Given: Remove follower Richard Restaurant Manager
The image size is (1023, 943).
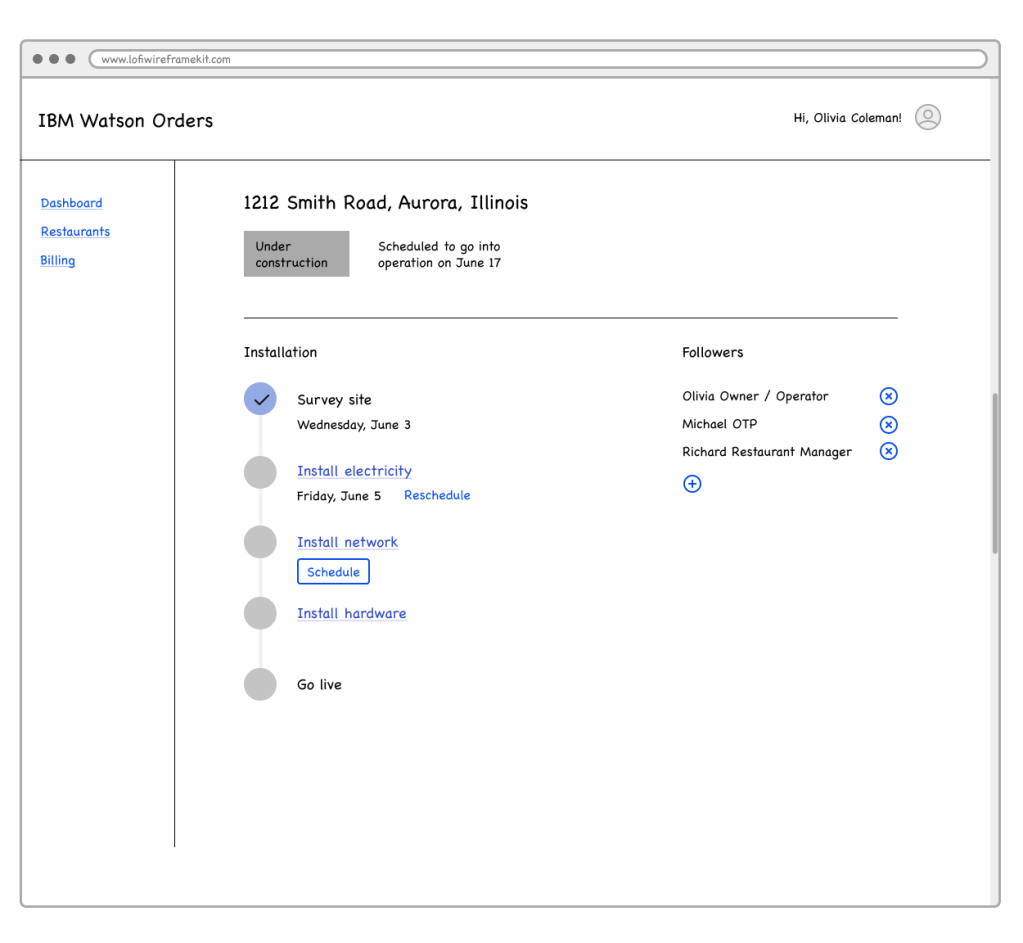Looking at the screenshot, I should click(888, 451).
